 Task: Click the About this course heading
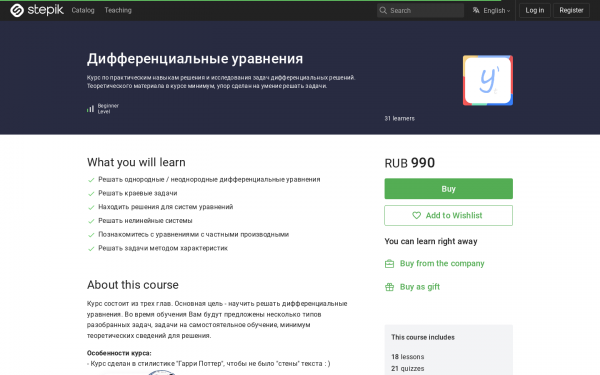click(x=133, y=285)
